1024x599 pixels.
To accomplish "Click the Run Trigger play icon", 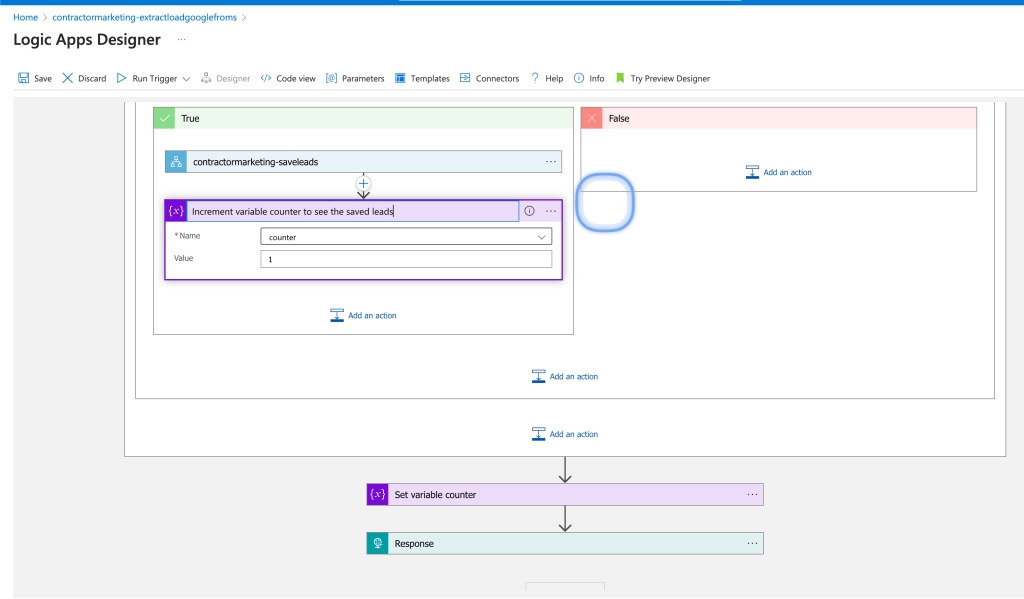I will 121,78.
